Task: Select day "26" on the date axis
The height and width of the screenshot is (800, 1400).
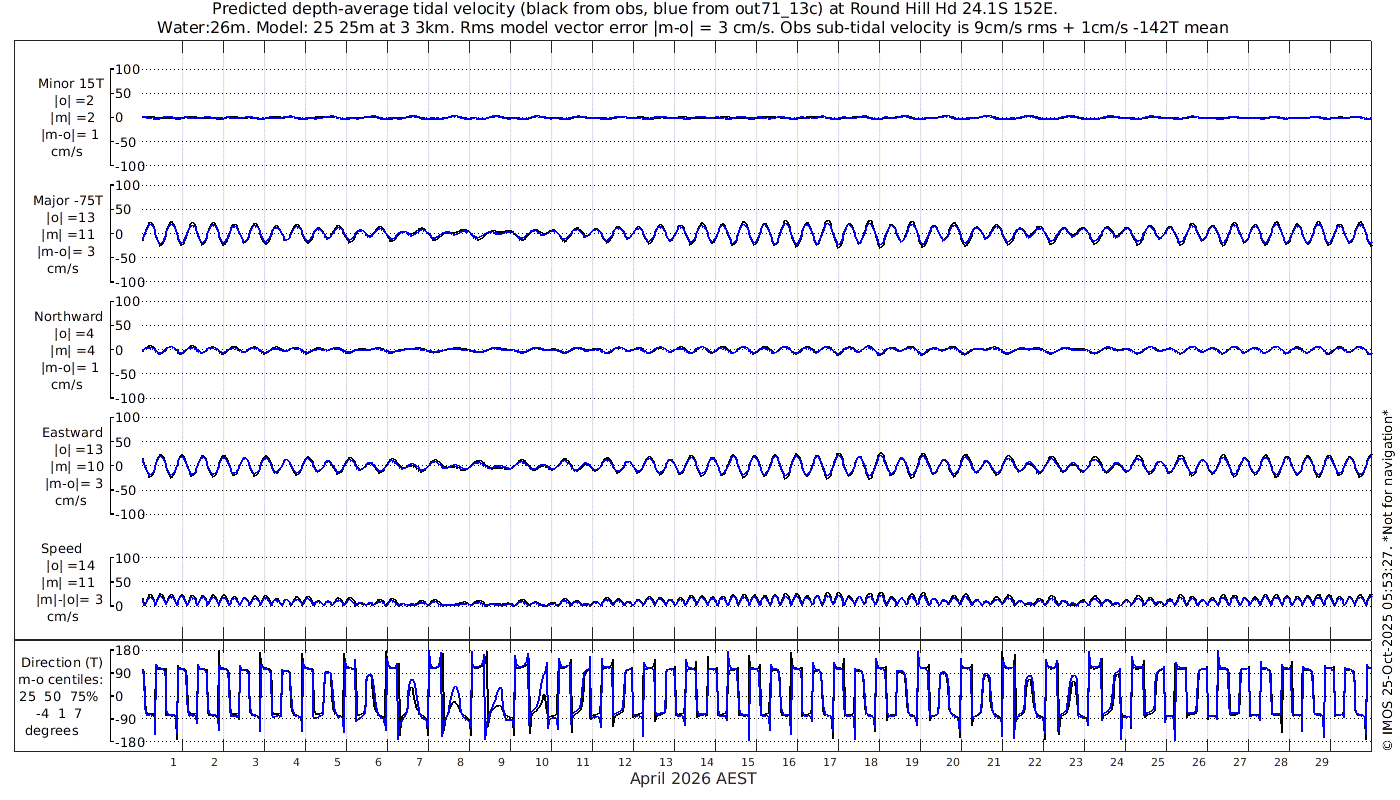Action: [1199, 762]
